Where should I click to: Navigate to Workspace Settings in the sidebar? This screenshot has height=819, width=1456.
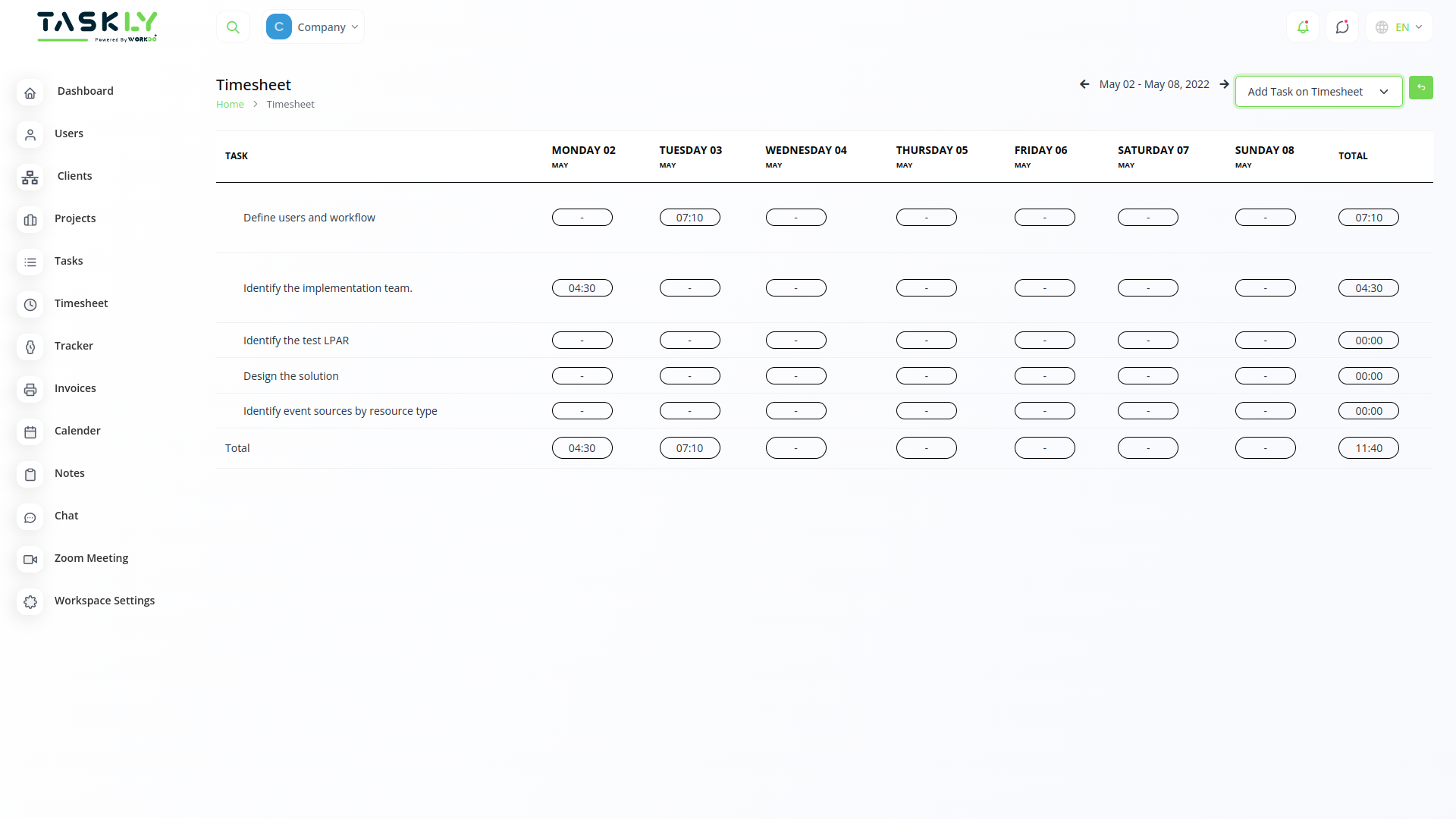point(104,600)
